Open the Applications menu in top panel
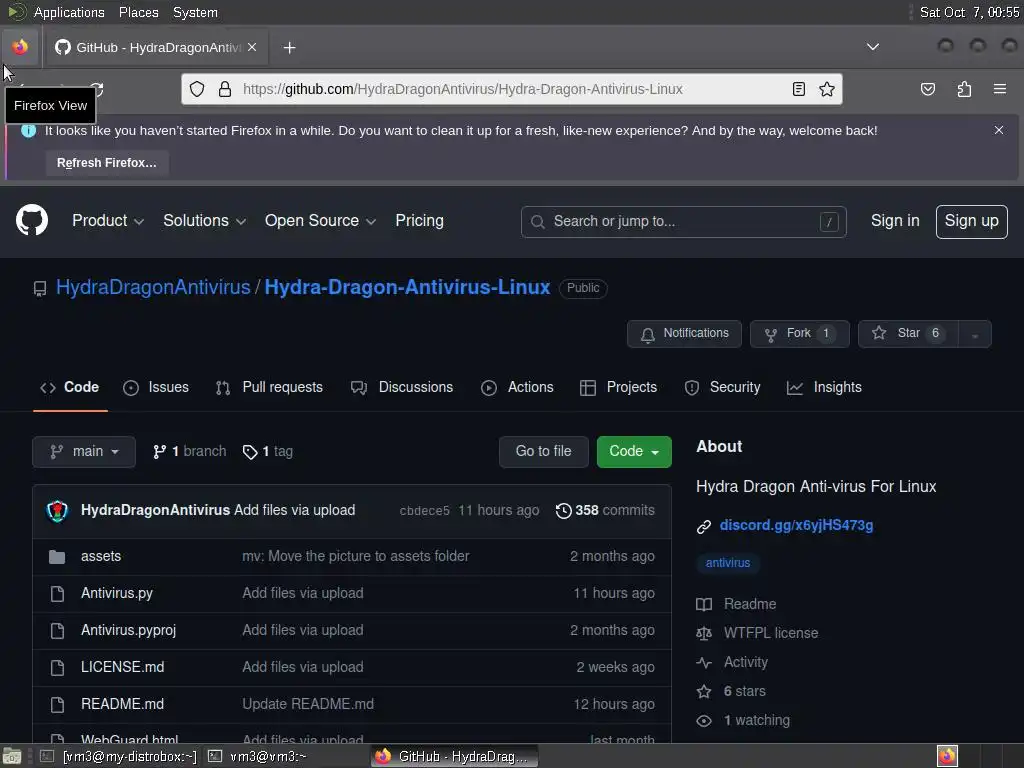Screen dimensions: 1024x768 coord(69,12)
